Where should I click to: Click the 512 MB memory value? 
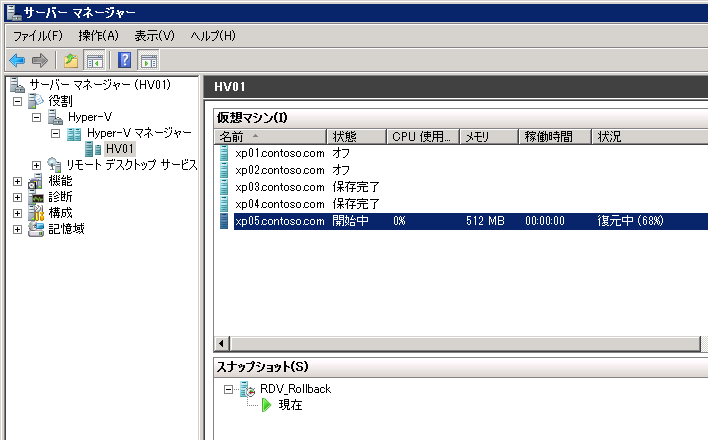tap(485, 221)
